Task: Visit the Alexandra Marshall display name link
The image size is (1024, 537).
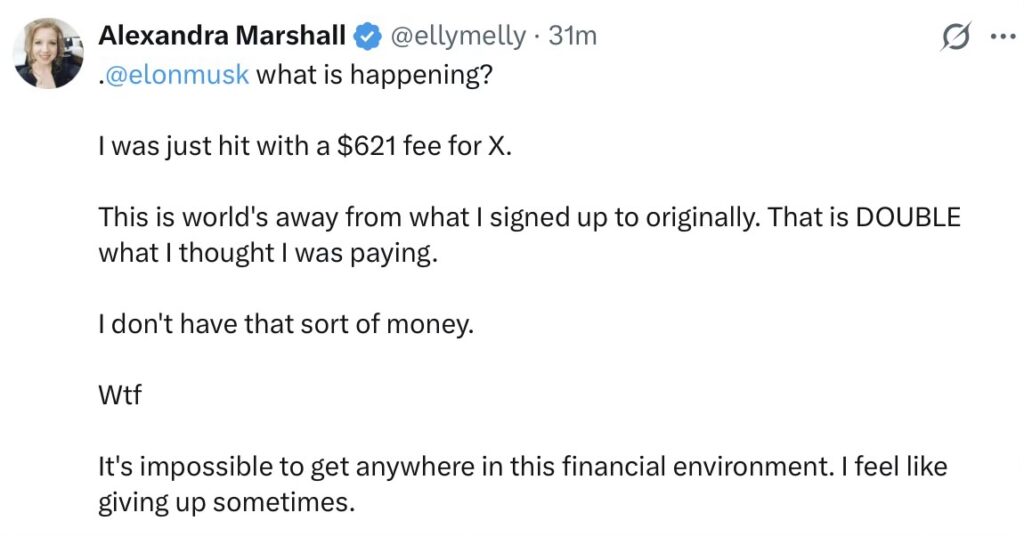Action: pyautogui.click(x=222, y=37)
